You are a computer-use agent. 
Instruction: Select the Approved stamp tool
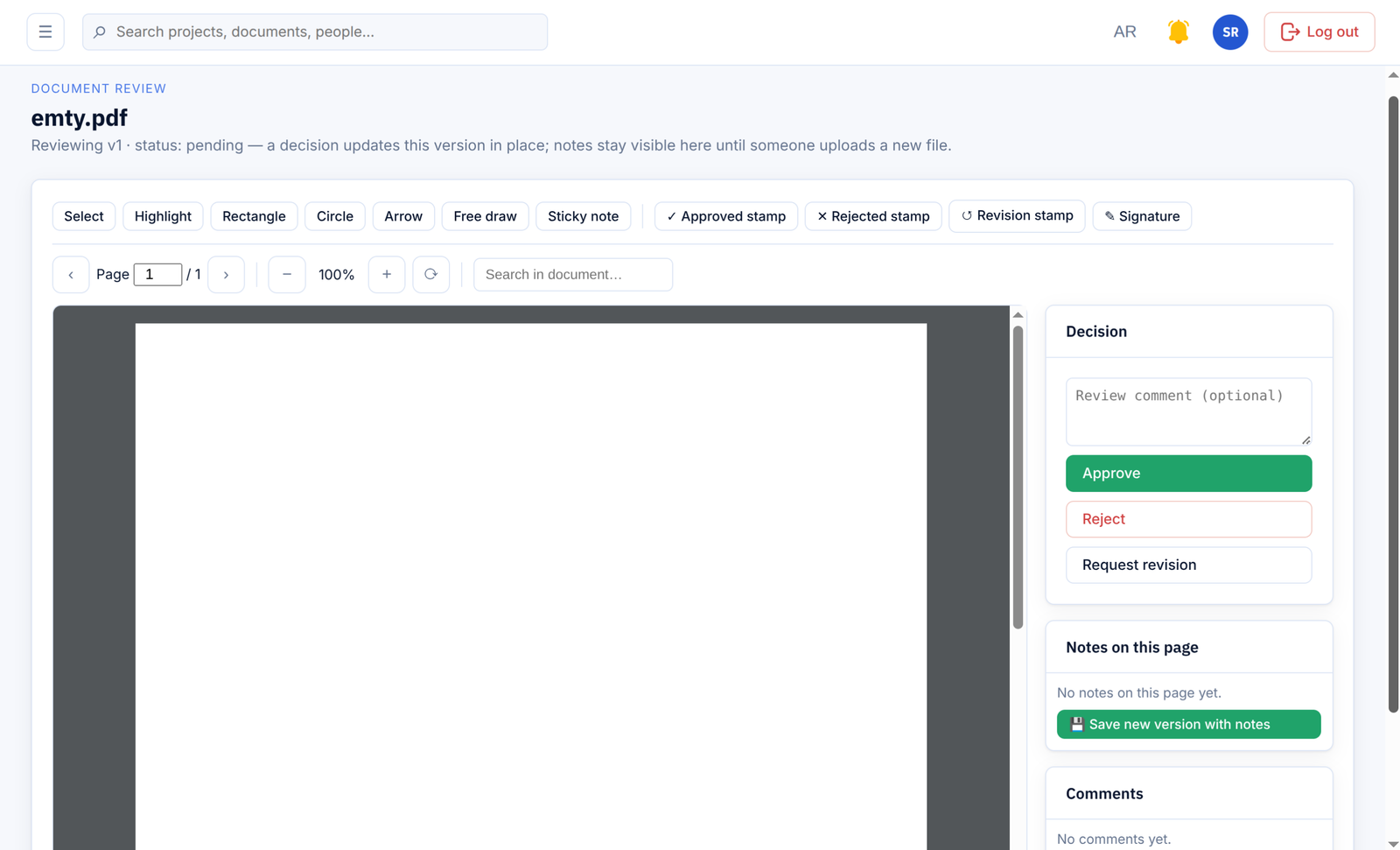click(x=726, y=216)
